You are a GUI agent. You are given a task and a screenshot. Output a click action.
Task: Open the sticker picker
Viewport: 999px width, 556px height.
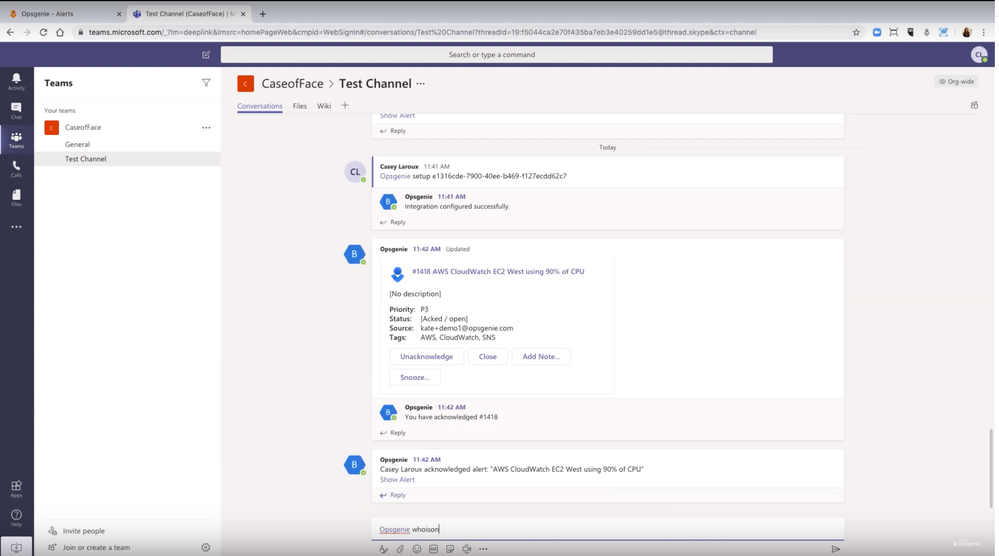point(450,549)
